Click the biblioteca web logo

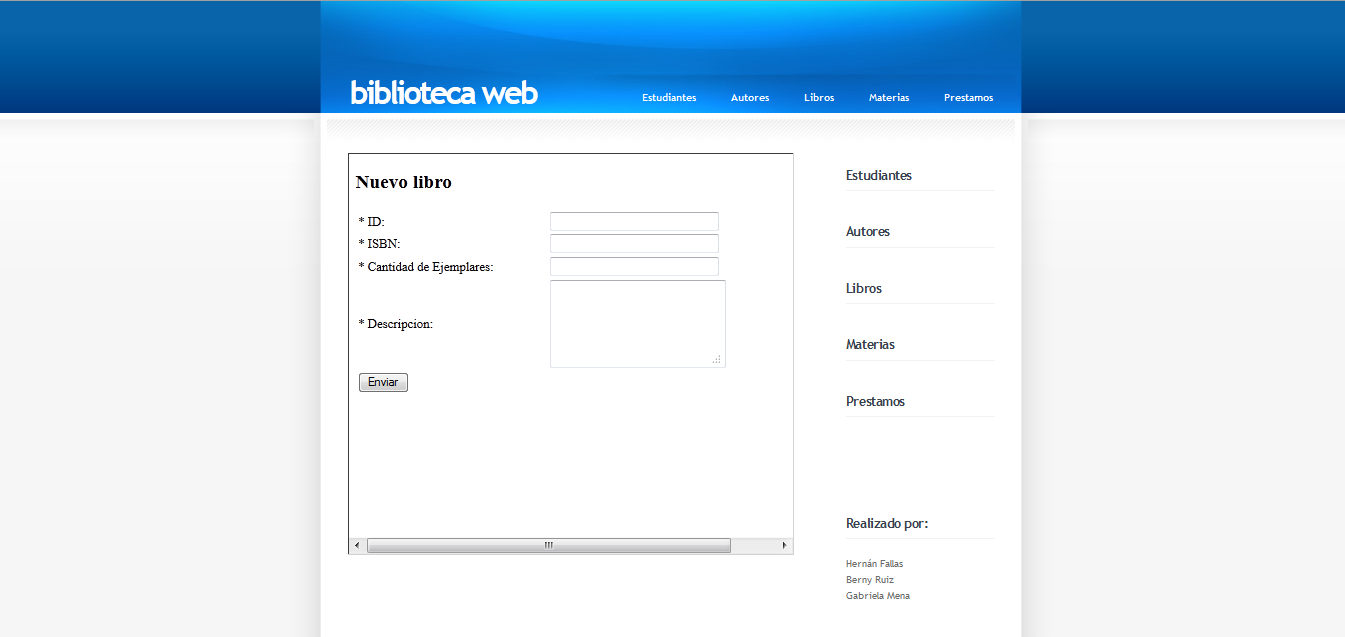[442, 91]
